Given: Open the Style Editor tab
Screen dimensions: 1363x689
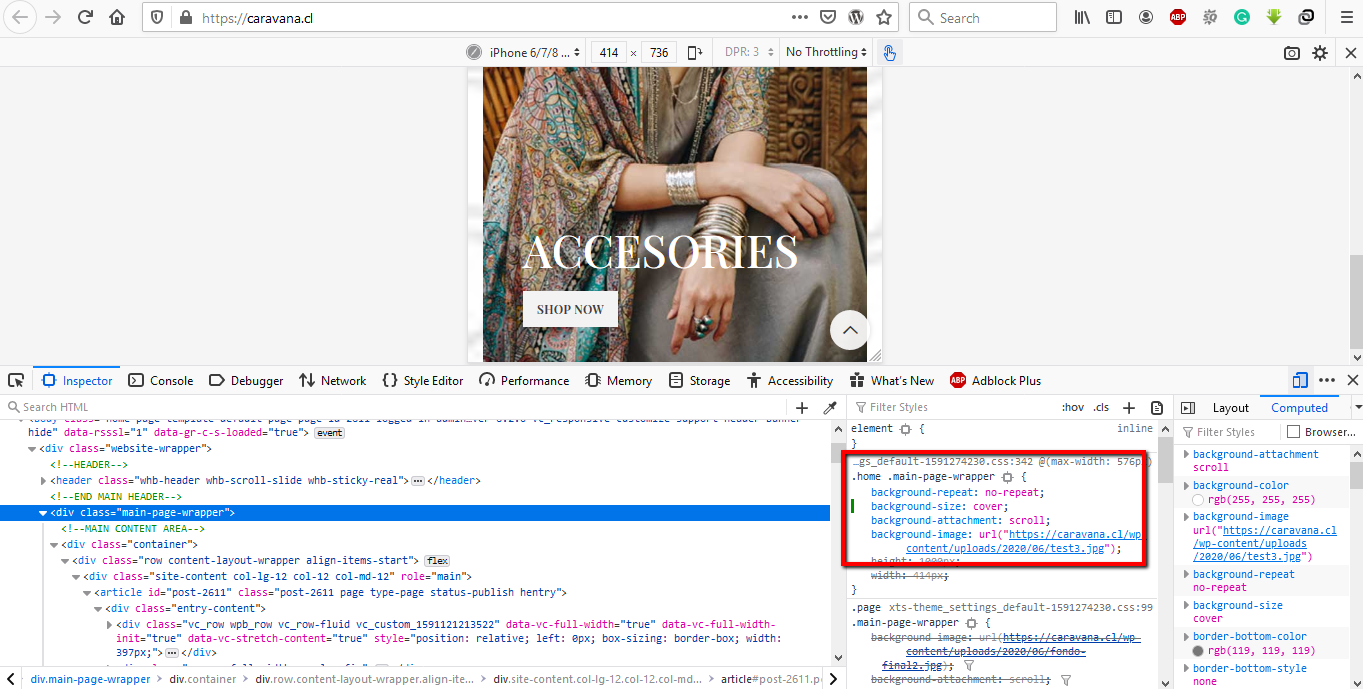Looking at the screenshot, I should (423, 380).
